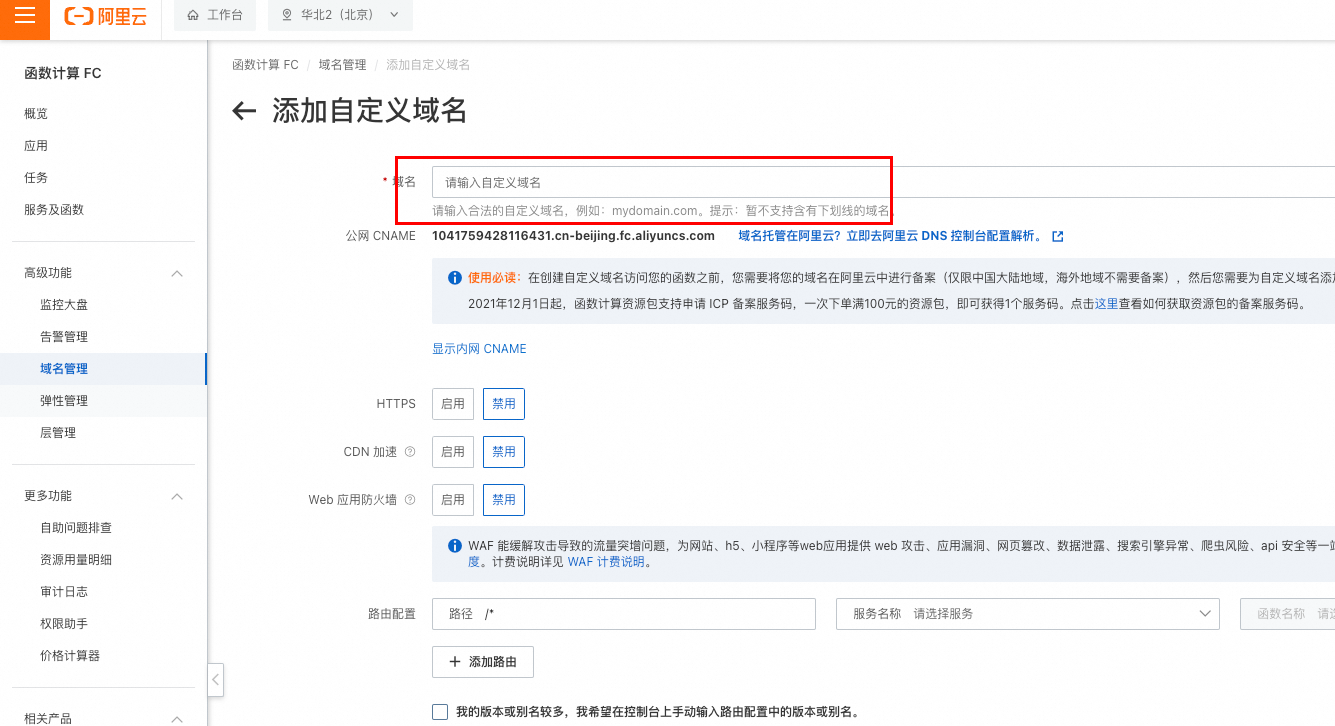The height and width of the screenshot is (726, 1335).
Task: Enable Web 应用防火墙 with 启用
Action: click(453, 500)
